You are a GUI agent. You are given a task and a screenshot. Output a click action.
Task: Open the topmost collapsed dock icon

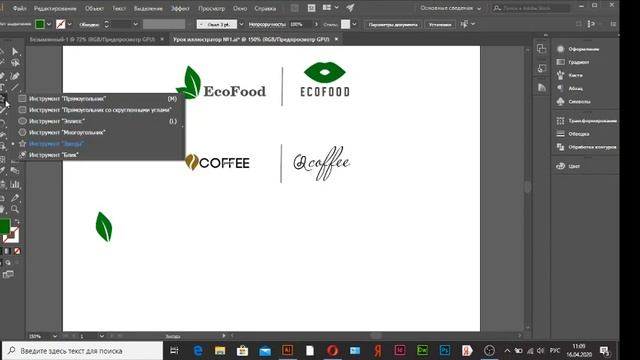coord(542,49)
